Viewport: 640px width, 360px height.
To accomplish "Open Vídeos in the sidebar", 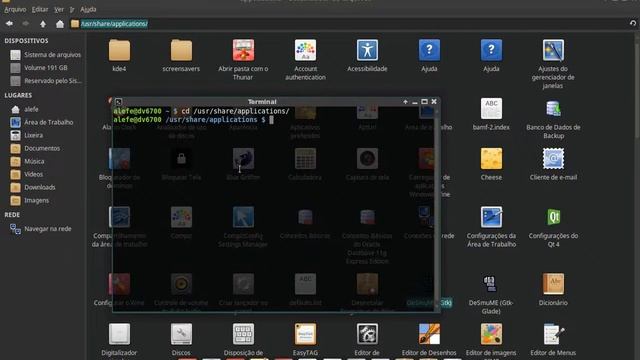I will tap(27, 174).
